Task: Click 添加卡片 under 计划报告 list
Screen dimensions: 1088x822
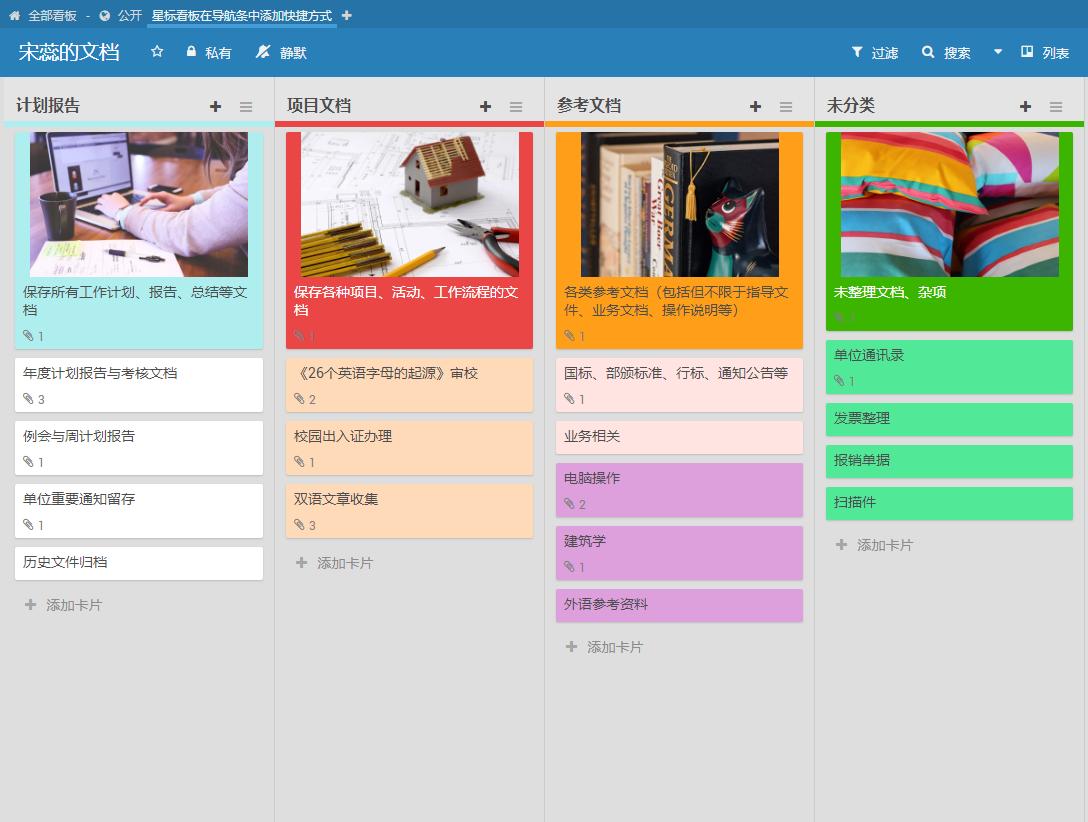Action: pos(64,605)
